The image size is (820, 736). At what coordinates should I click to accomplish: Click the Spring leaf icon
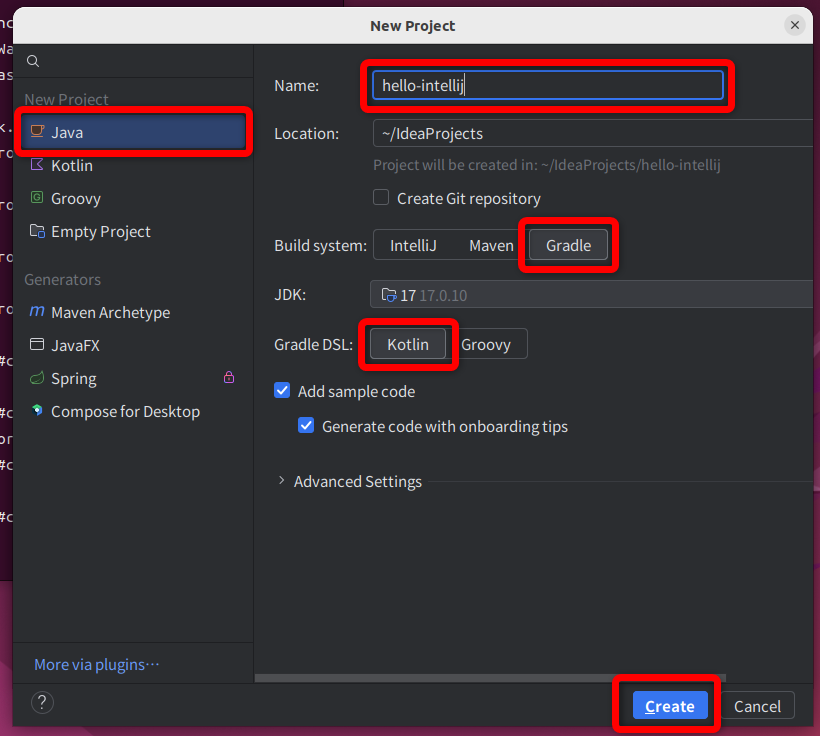37,378
